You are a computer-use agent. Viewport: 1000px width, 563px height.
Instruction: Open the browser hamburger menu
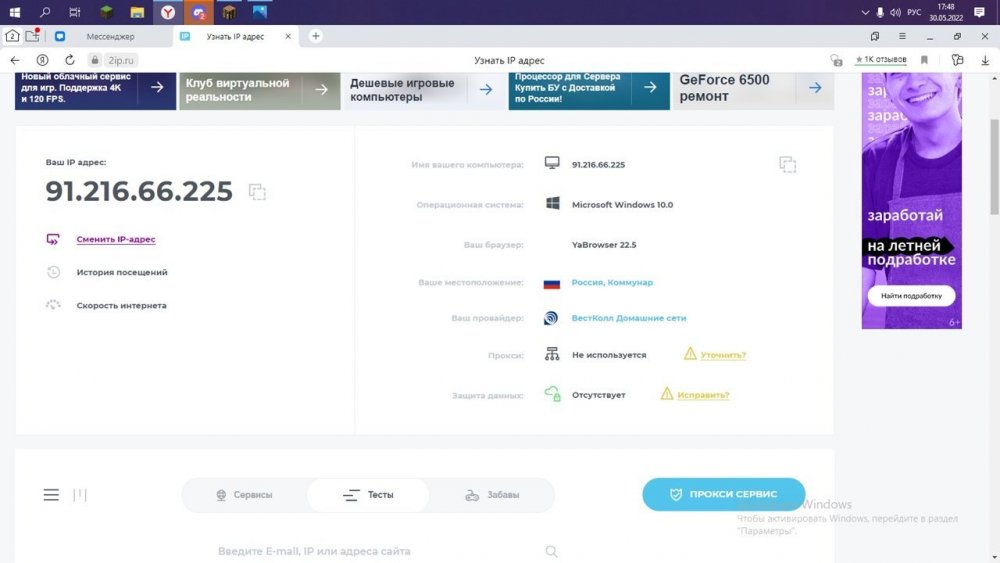[902, 36]
